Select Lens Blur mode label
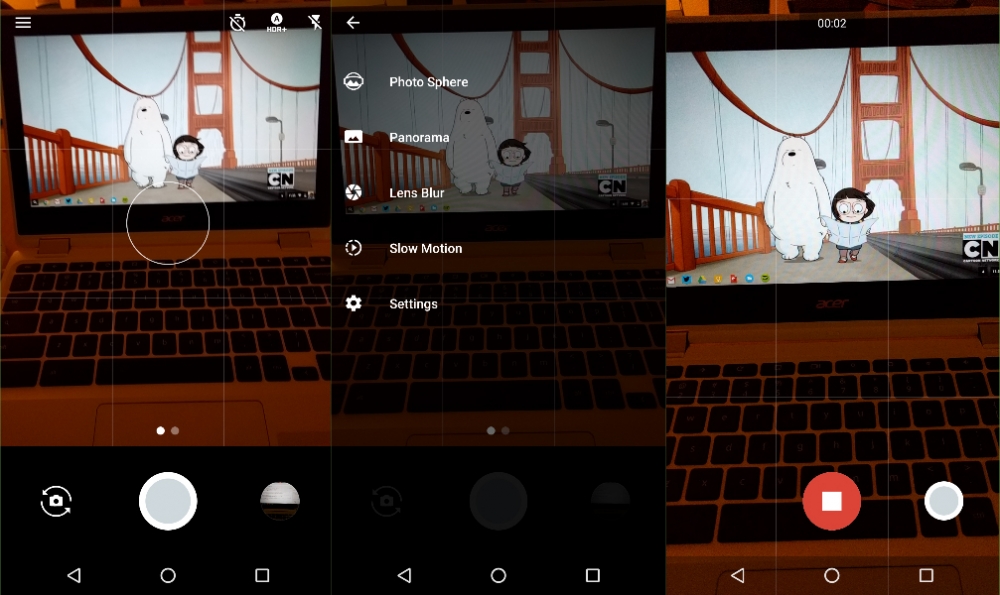 [x=416, y=193]
